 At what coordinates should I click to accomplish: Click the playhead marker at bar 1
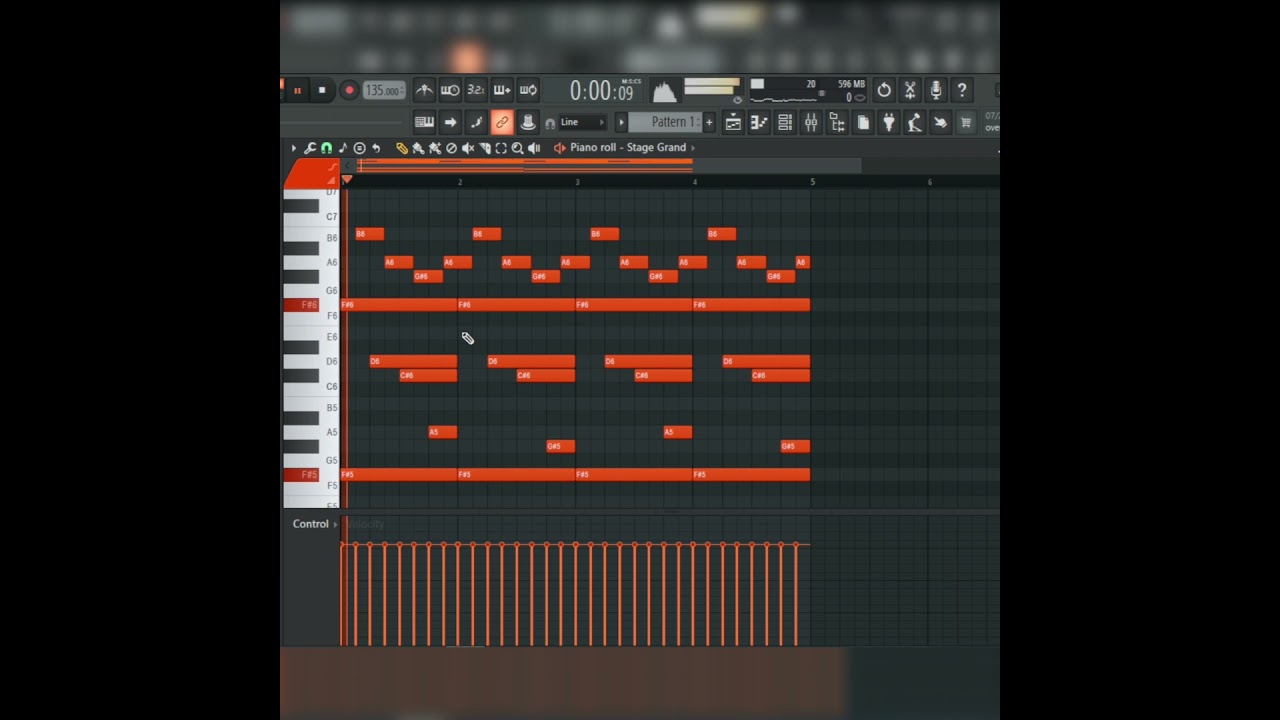point(347,180)
